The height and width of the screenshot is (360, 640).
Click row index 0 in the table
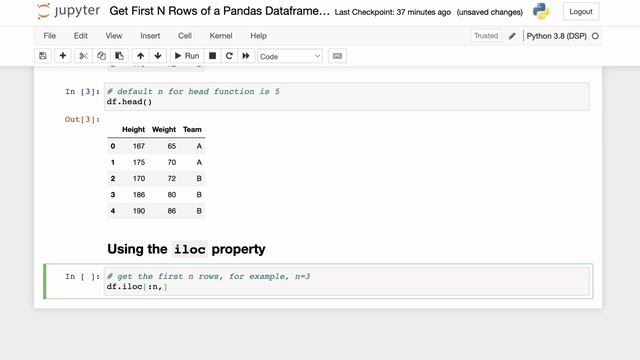coord(113,146)
